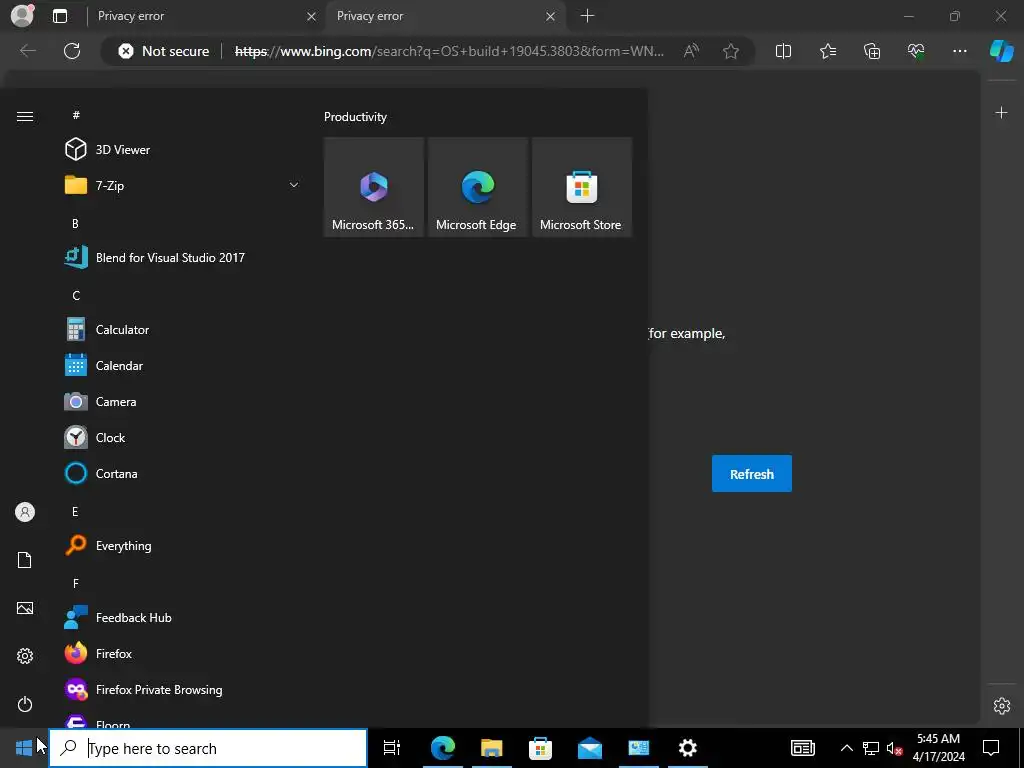Image resolution: width=1024 pixels, height=768 pixels.
Task: Add this page to favorites
Action: coord(731,51)
